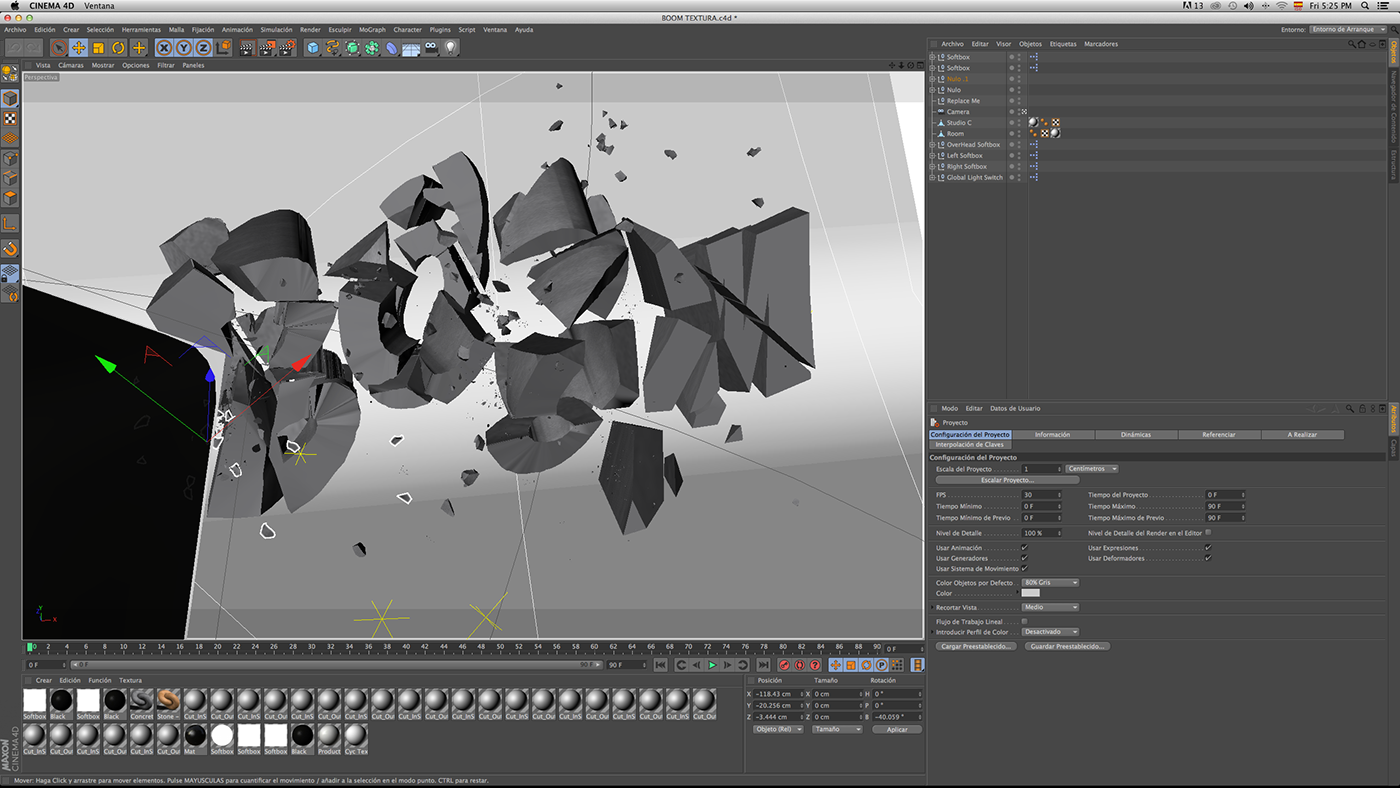Activate the Rotate tool
Viewport: 1400px width, 788px height.
(x=118, y=48)
